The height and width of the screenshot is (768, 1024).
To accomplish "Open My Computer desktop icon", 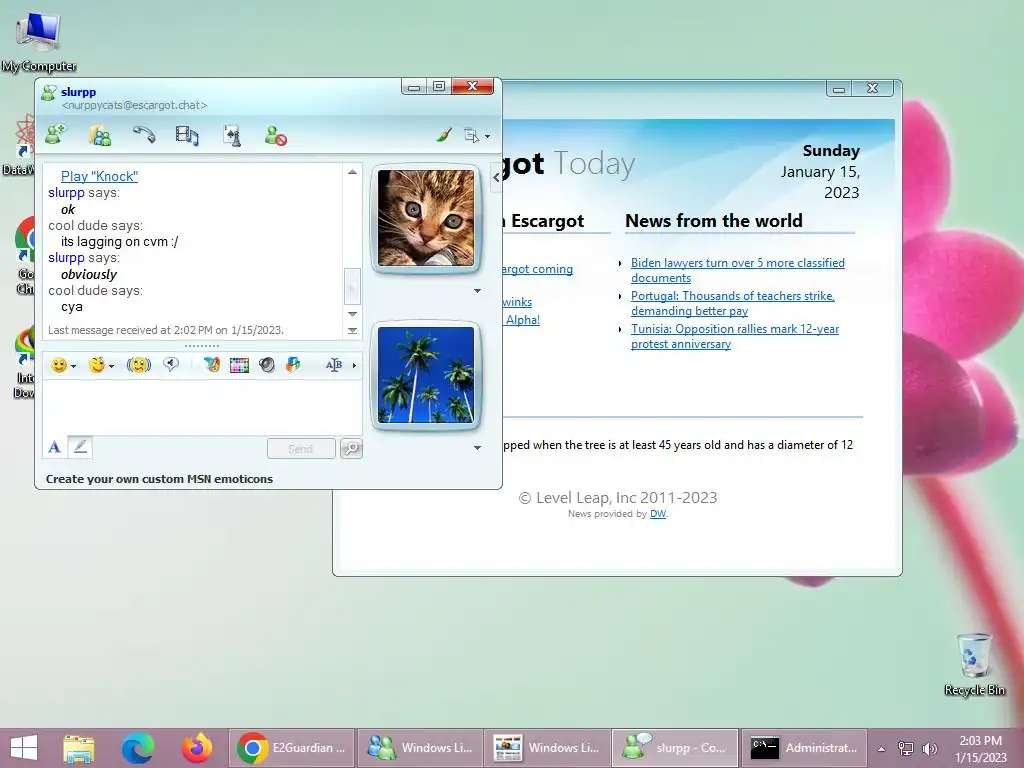I will [x=39, y=41].
